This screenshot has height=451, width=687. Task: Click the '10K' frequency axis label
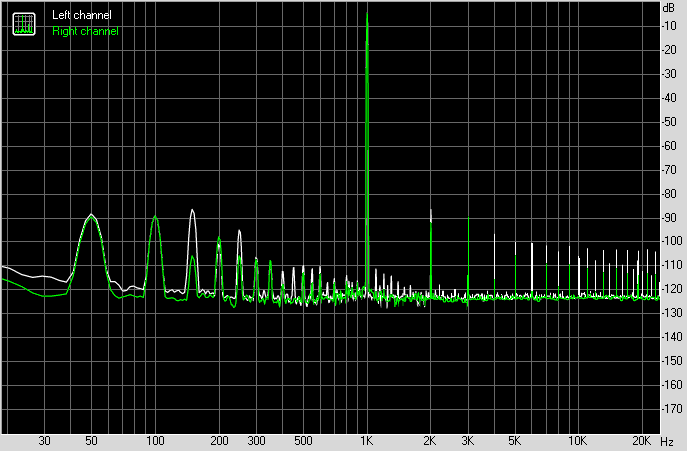click(577, 441)
